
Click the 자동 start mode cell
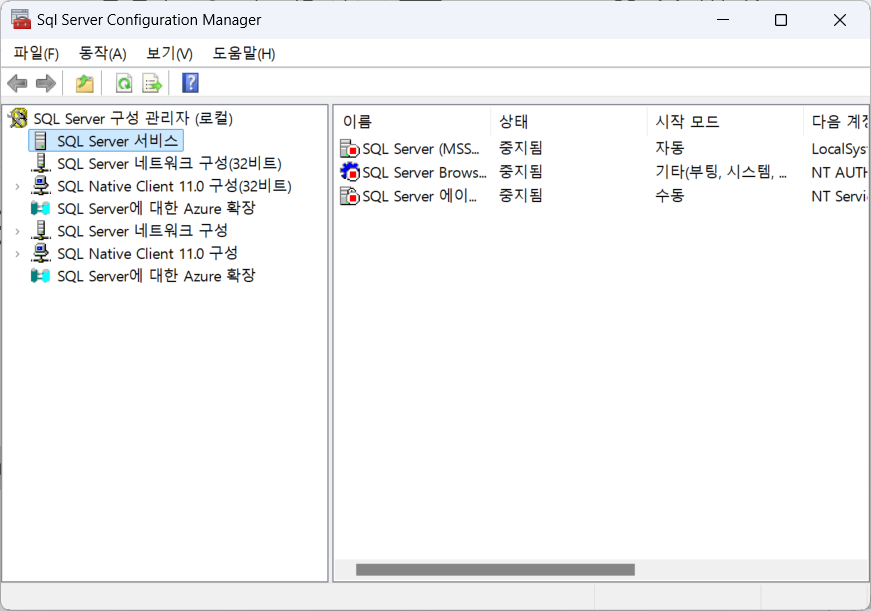point(670,148)
